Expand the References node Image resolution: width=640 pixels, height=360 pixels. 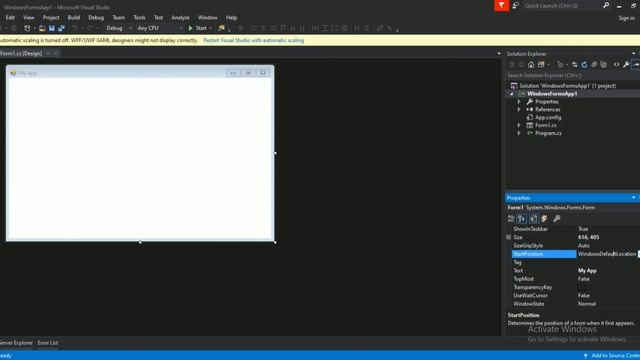(x=519, y=109)
